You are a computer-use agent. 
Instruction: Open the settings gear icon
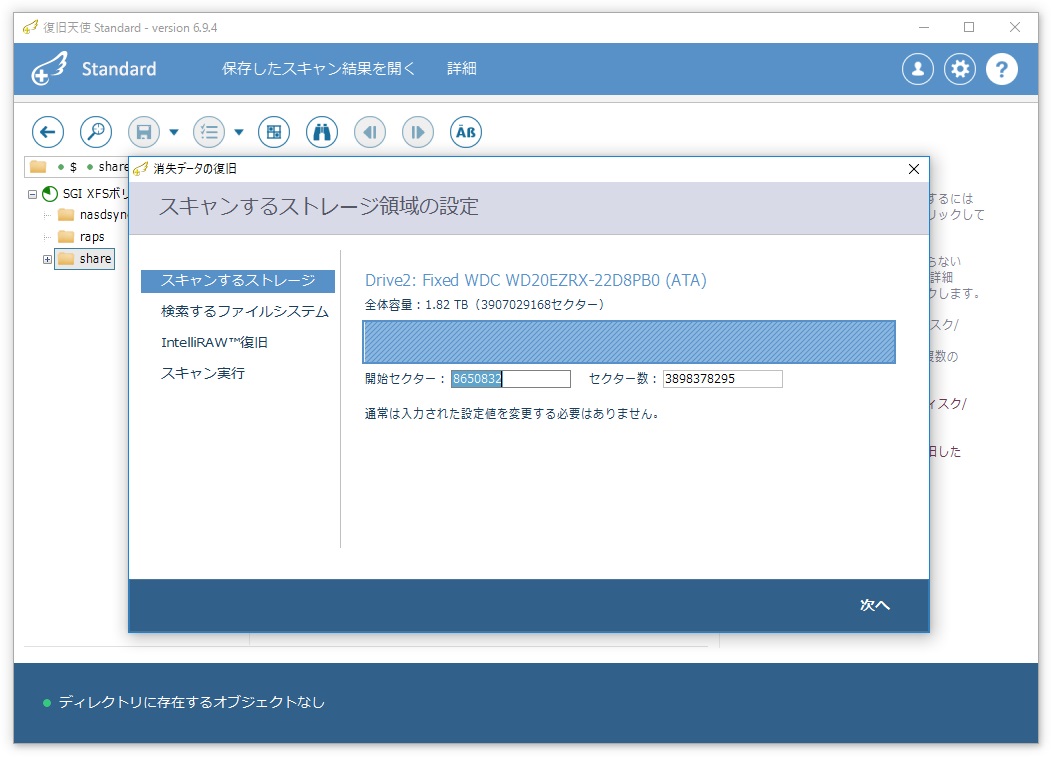(x=960, y=69)
